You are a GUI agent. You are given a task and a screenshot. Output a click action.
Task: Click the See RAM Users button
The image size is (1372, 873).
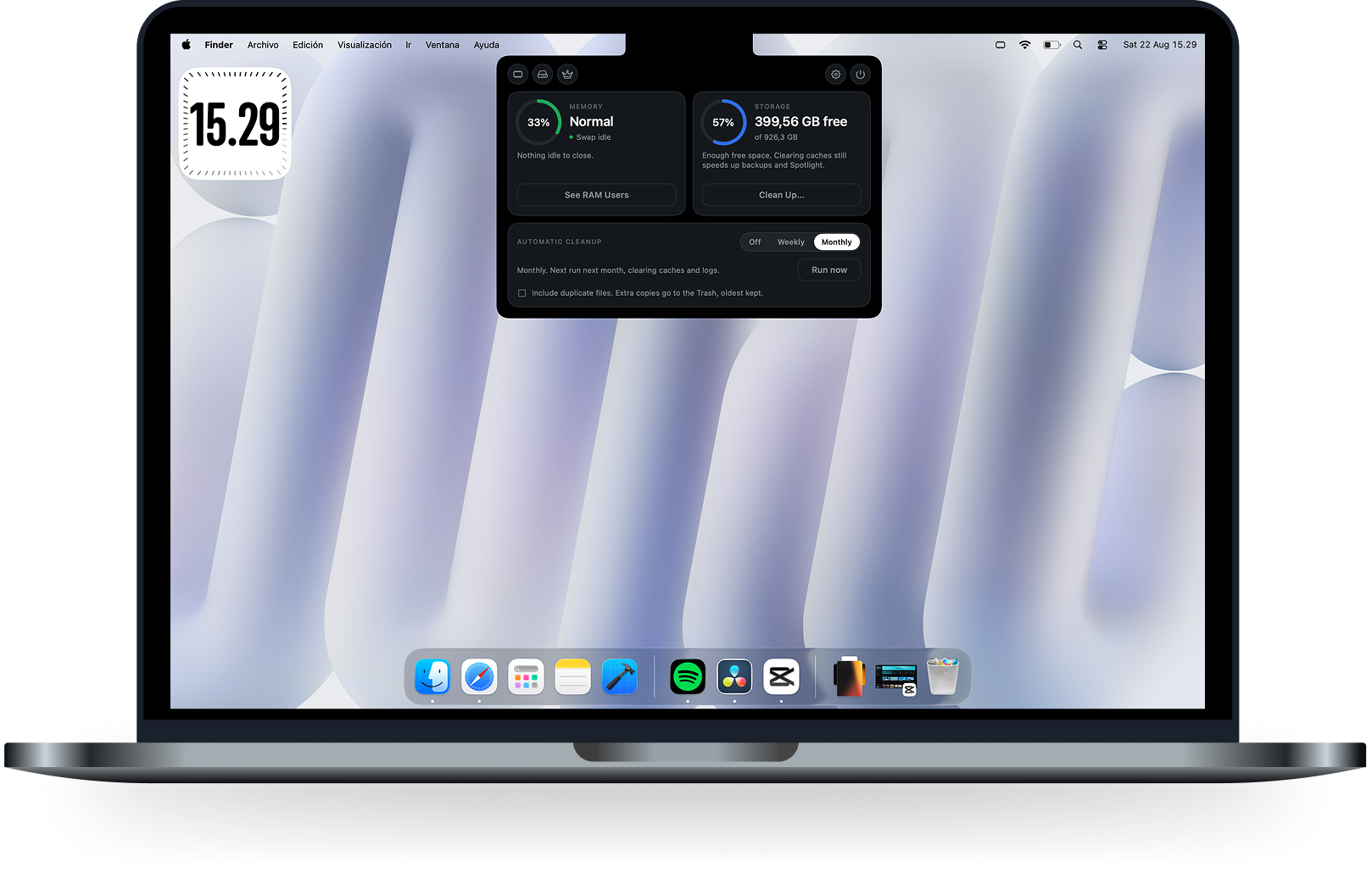click(597, 195)
